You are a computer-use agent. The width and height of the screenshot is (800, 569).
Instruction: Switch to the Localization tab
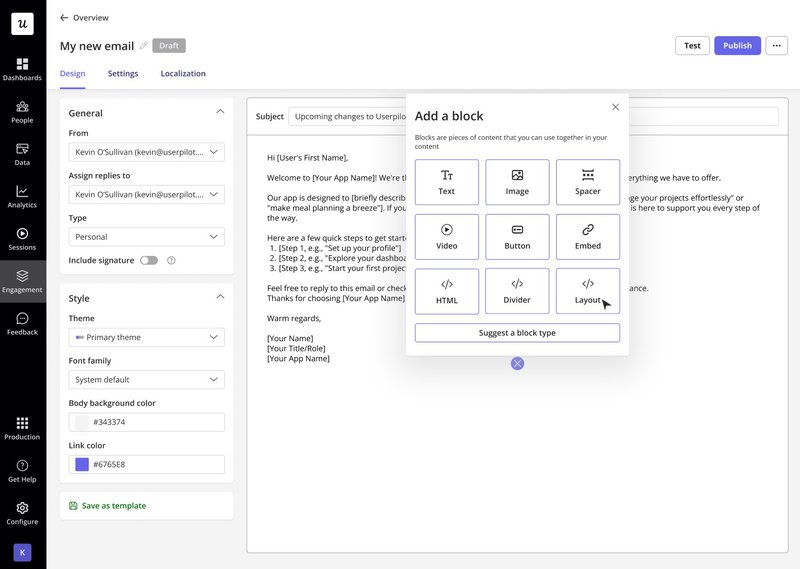coord(183,73)
